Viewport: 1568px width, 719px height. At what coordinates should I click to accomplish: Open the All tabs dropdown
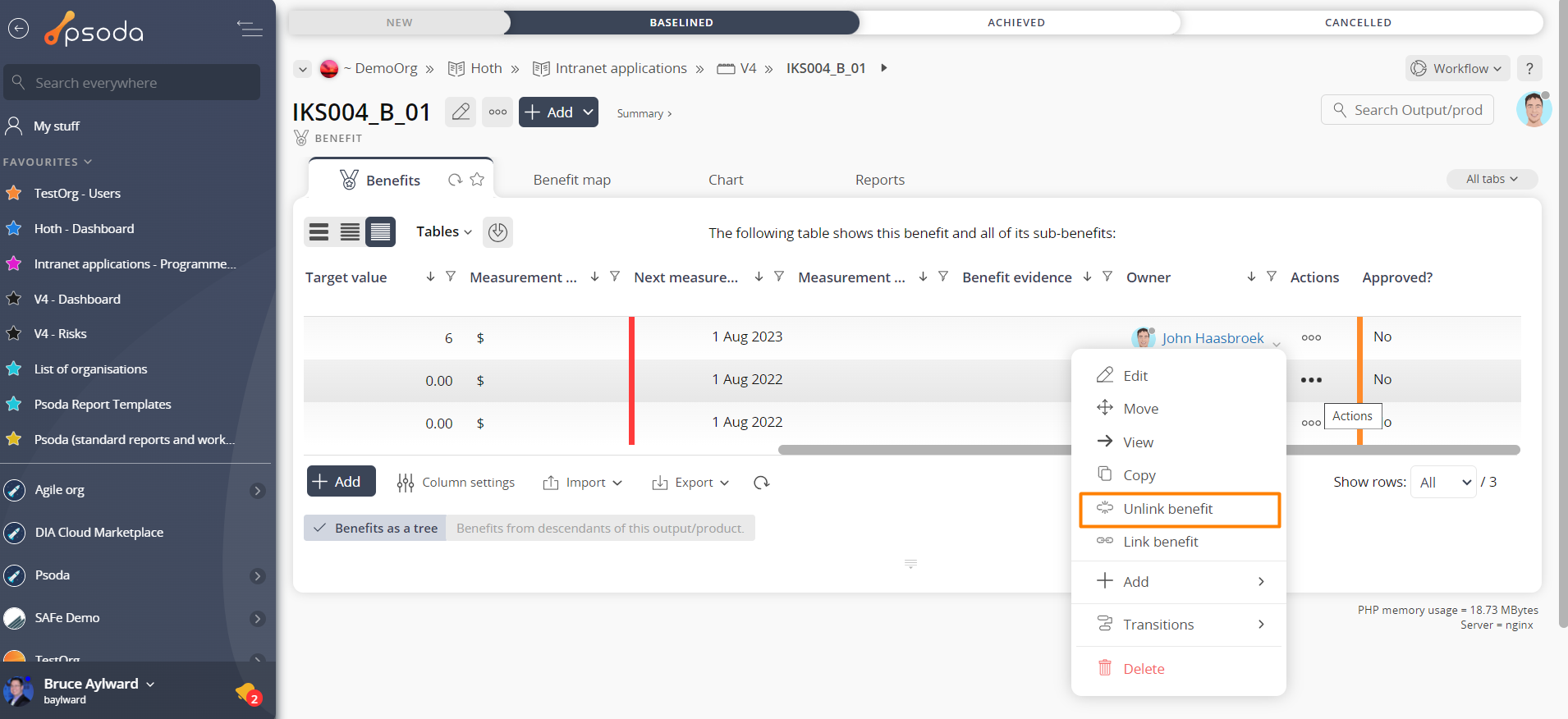click(x=1492, y=179)
